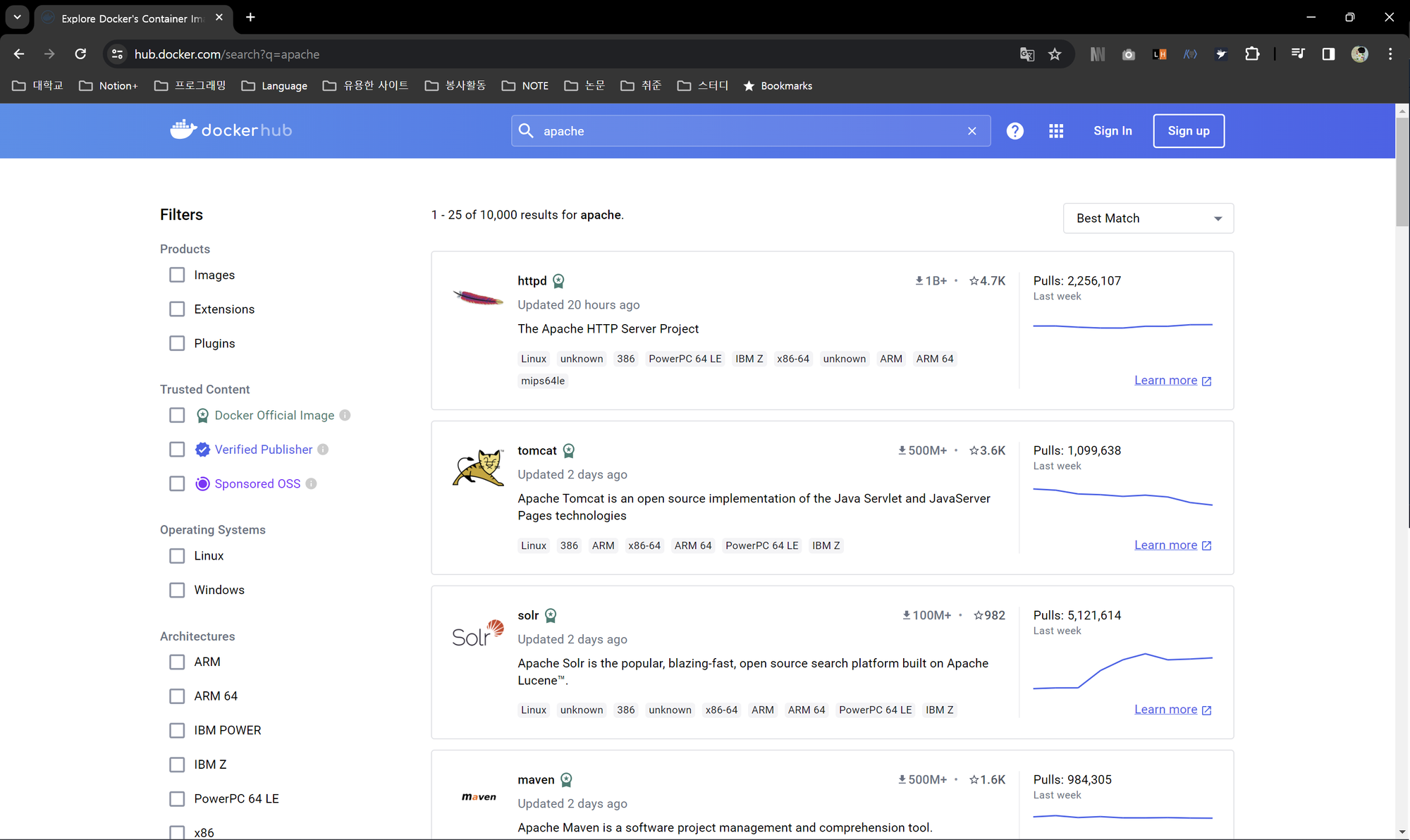
Task: Click info icon beside Verified Publisher
Action: coord(323,450)
